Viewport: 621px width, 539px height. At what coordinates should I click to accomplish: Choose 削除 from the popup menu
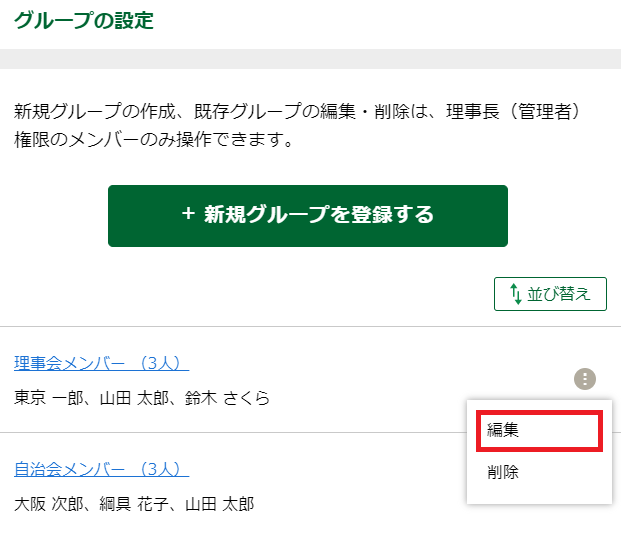[x=503, y=472]
